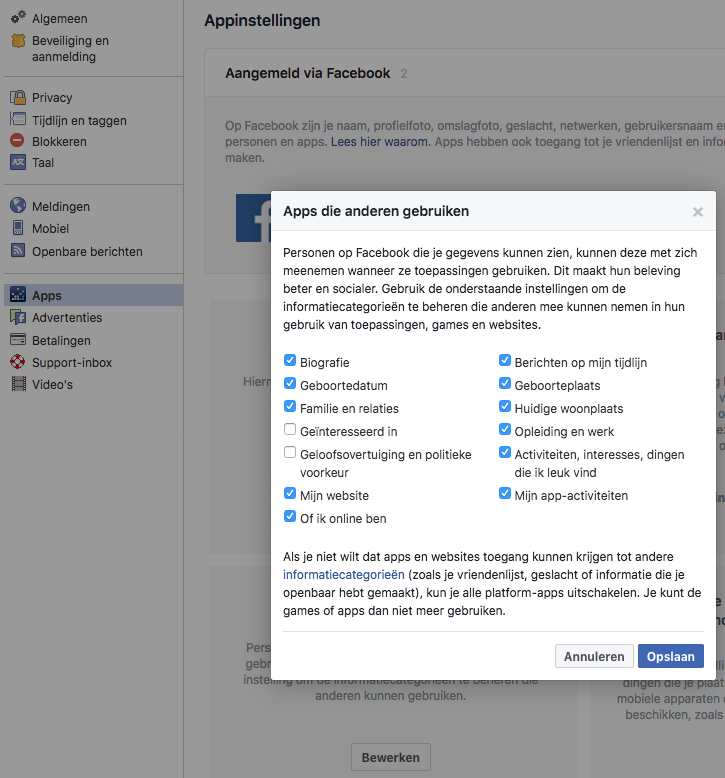Click the Beveiliging en aanmelding shield icon

click(18, 42)
